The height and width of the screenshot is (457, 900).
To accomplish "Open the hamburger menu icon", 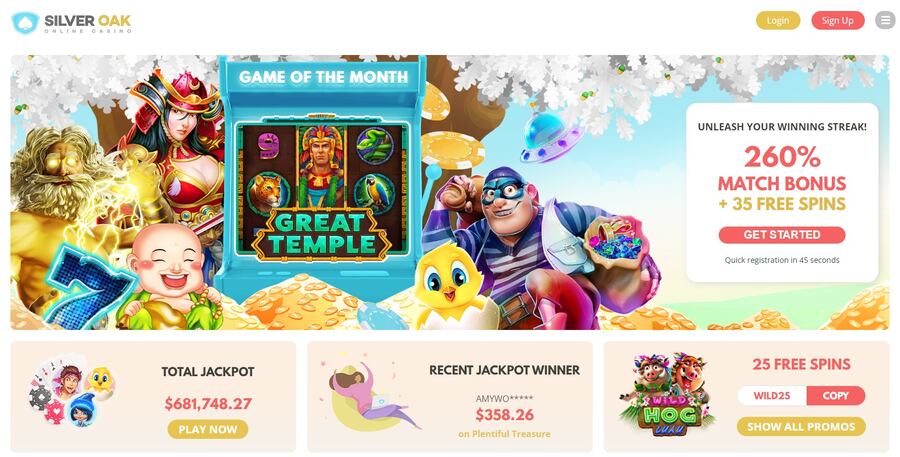I will click(885, 20).
